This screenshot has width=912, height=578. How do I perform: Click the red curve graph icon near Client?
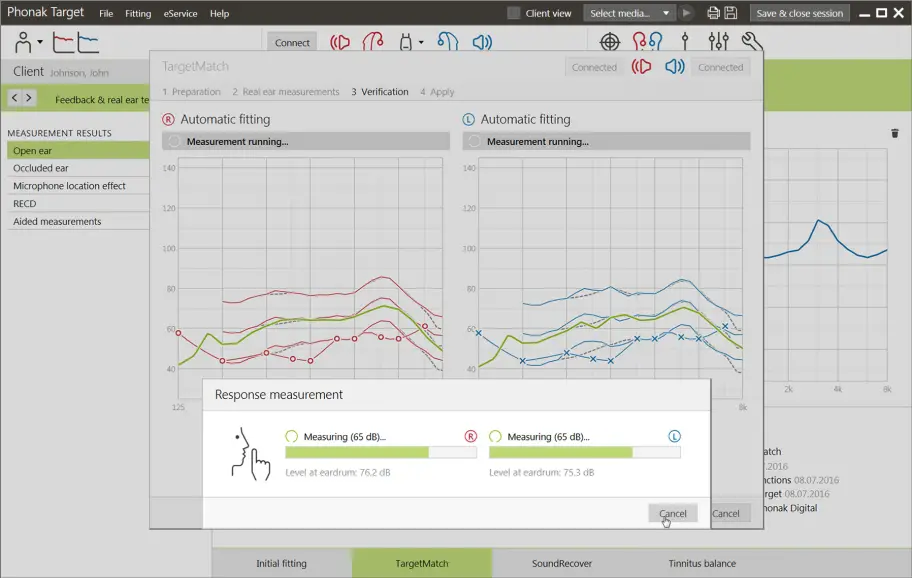(63, 40)
